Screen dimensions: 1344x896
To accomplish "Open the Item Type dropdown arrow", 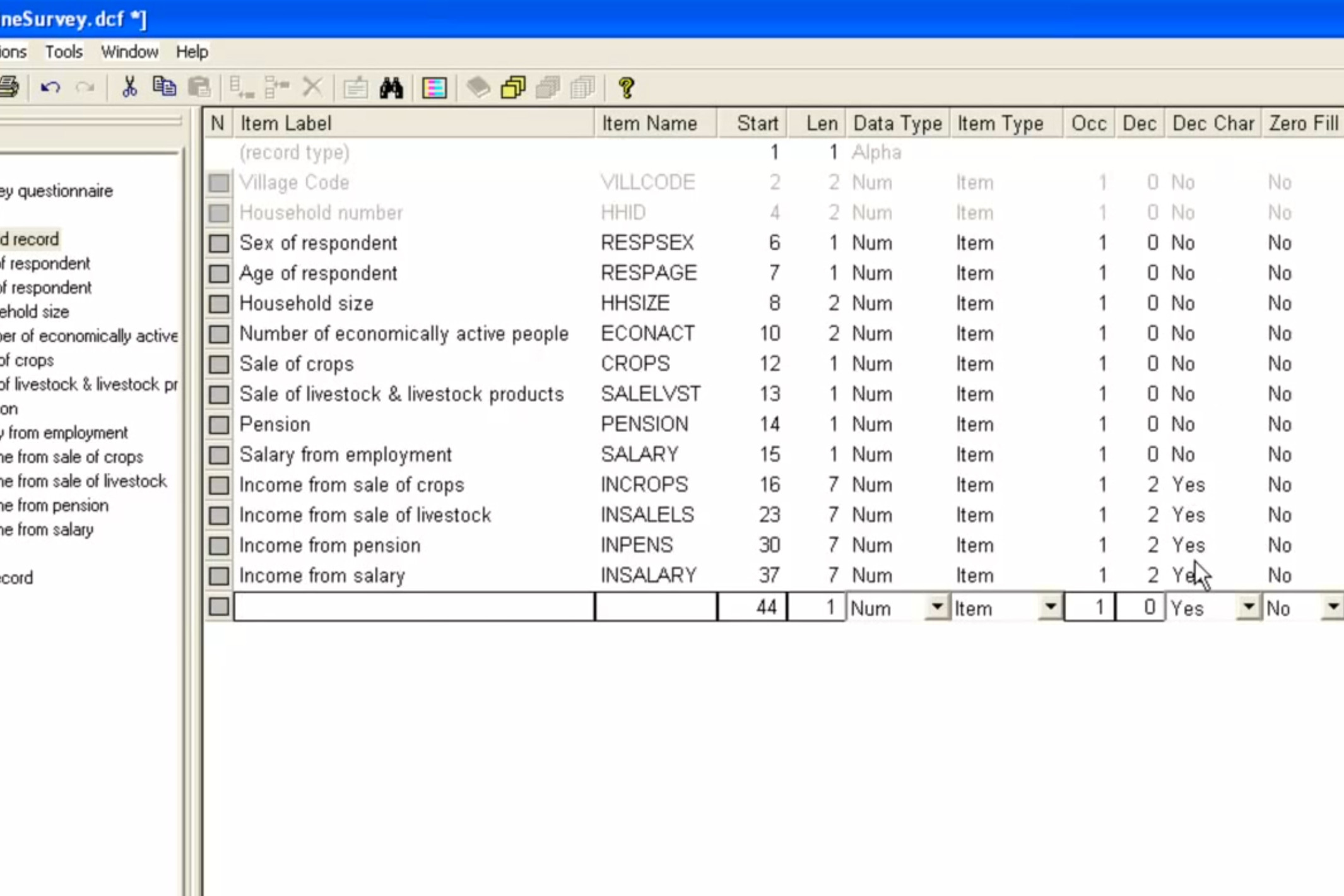I will point(1050,607).
